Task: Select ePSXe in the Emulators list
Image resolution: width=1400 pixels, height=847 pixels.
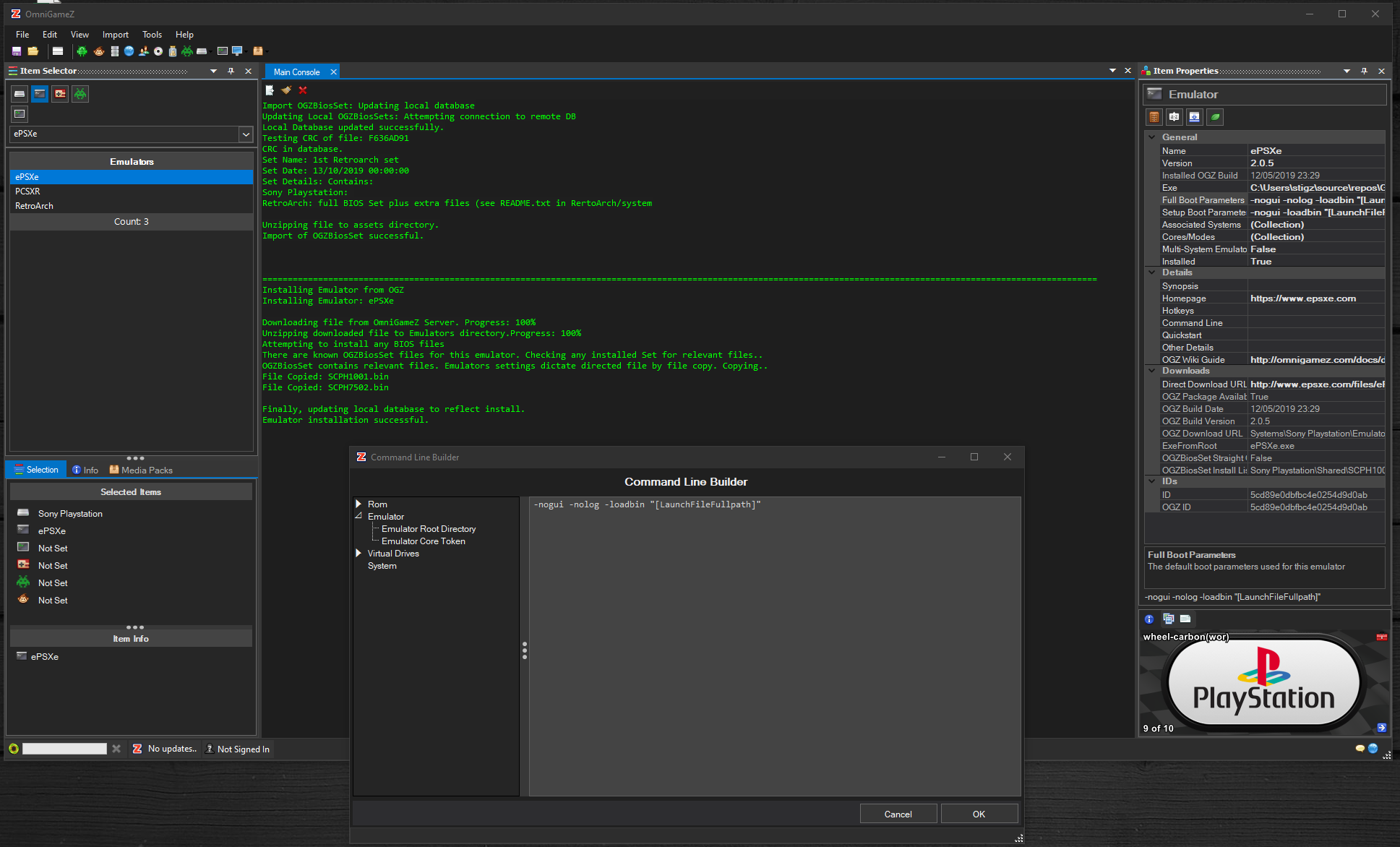Action: (132, 177)
